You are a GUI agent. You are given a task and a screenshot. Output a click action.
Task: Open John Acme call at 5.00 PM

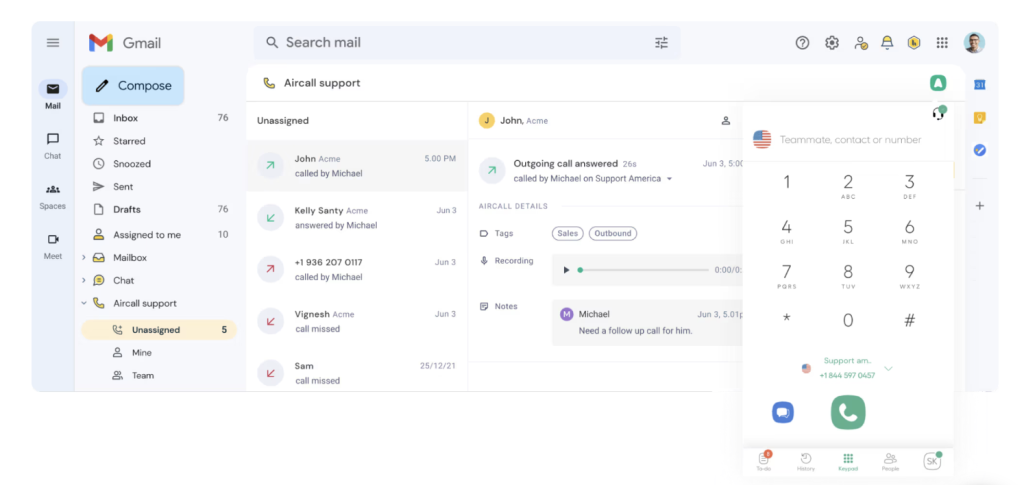357,166
